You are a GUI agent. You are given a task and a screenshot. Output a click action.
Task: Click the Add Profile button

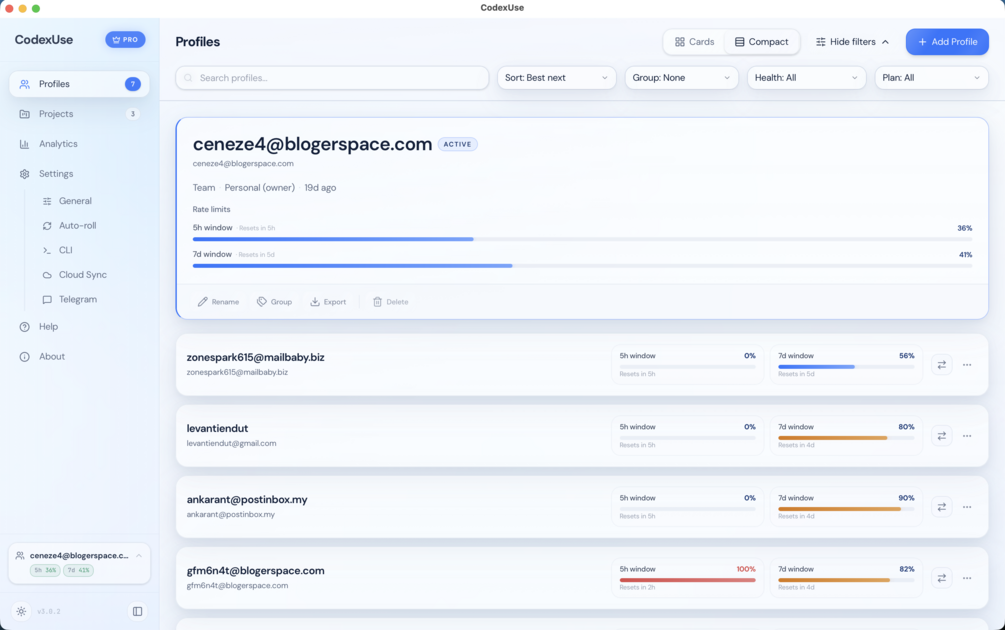click(x=947, y=42)
